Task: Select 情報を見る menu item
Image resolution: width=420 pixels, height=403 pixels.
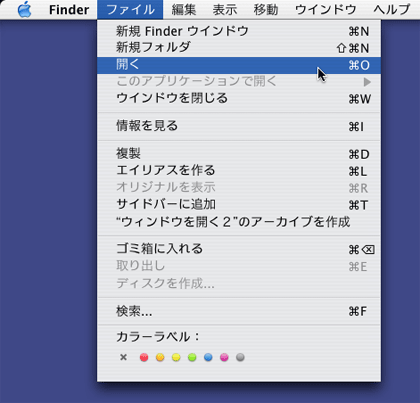Action: (239, 126)
